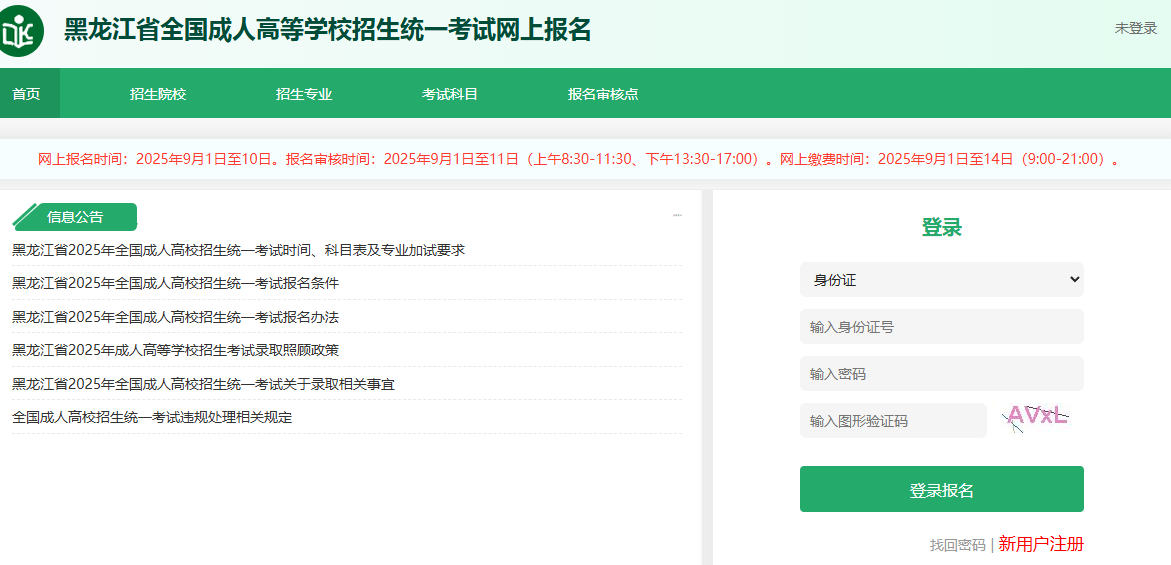Open the 招生院校 menu item
The width and height of the screenshot is (1171, 565).
pyautogui.click(x=158, y=94)
